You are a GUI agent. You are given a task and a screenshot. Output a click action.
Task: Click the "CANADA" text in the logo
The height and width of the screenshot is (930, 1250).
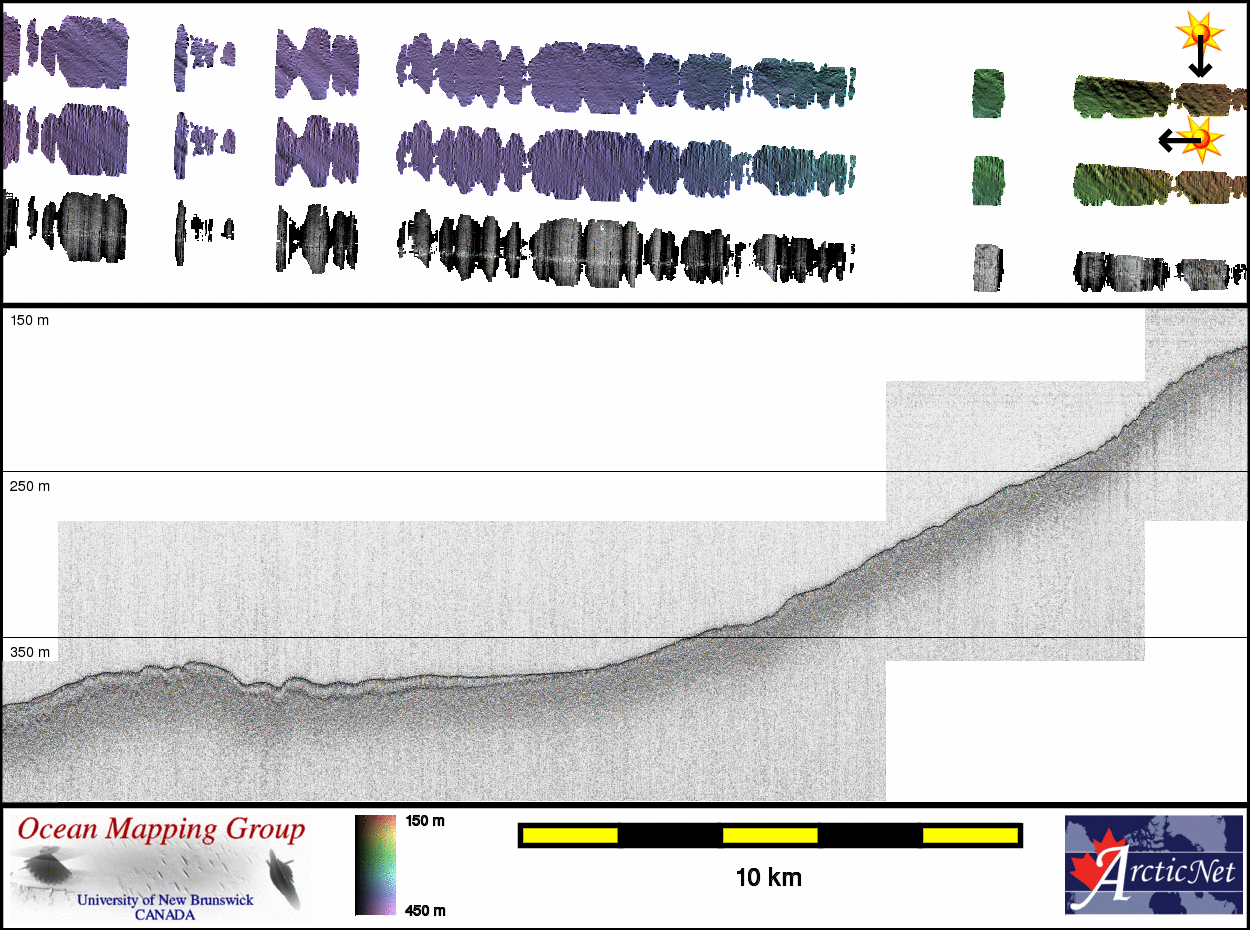pos(165,914)
